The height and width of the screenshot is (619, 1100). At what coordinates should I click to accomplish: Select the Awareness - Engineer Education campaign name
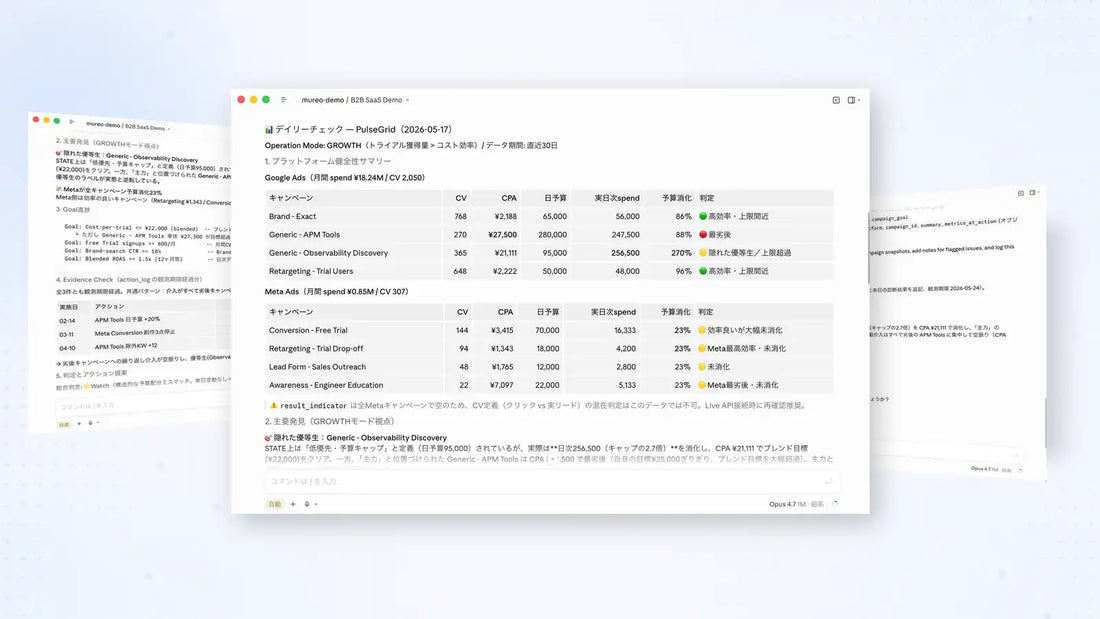(x=326, y=385)
